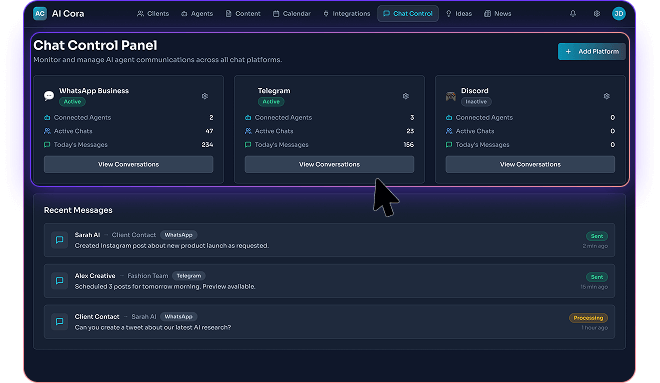
Task: Click the WhatsApp Business chat bubble icon
Action: point(49,96)
